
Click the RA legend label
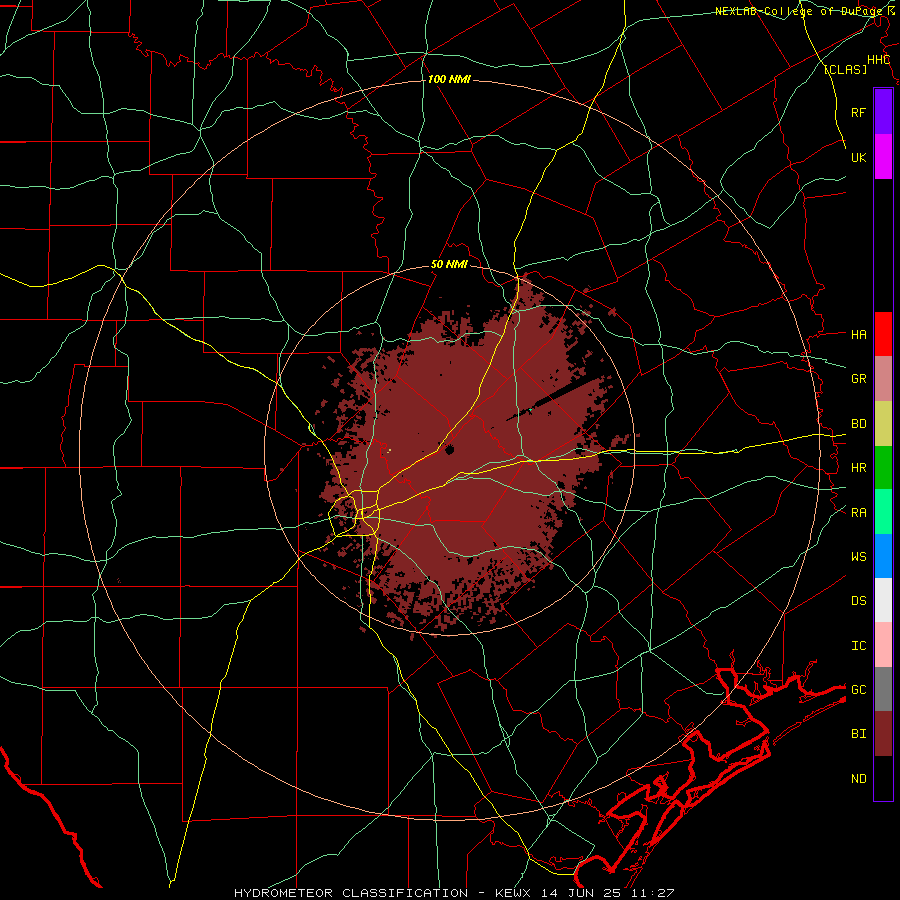[x=858, y=513]
